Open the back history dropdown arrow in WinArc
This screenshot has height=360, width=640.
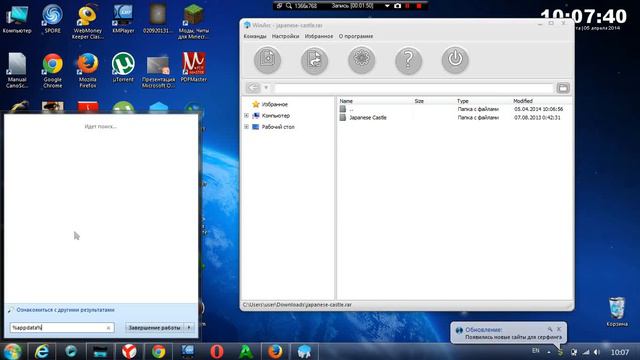[x=266, y=88]
